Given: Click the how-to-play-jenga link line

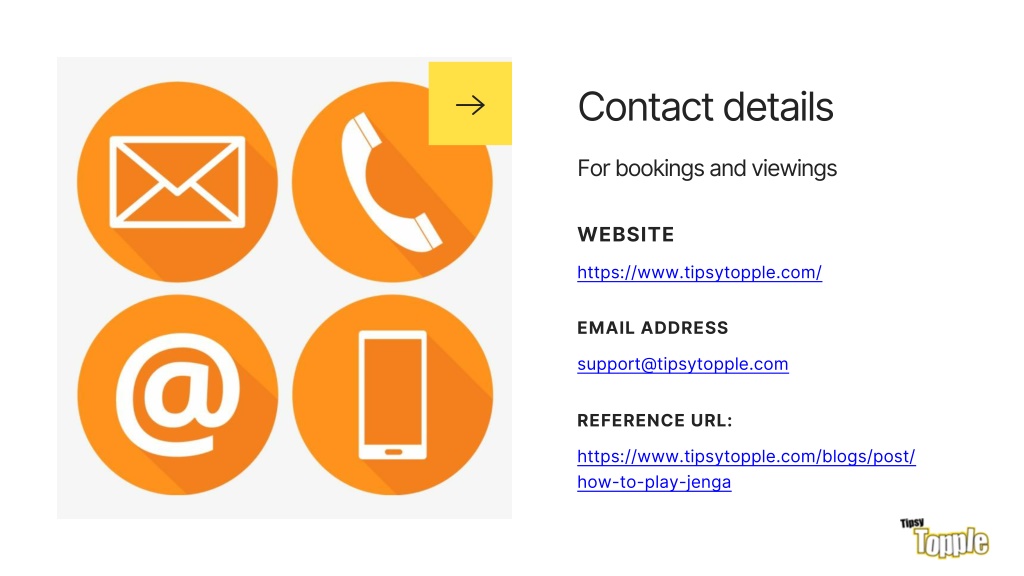Looking at the screenshot, I should point(654,482).
